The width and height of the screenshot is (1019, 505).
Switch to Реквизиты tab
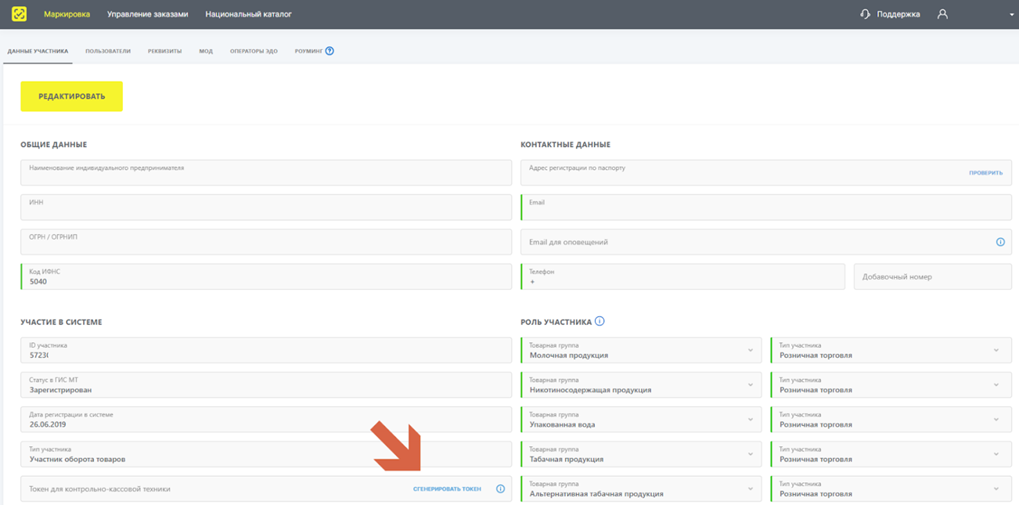point(164,51)
